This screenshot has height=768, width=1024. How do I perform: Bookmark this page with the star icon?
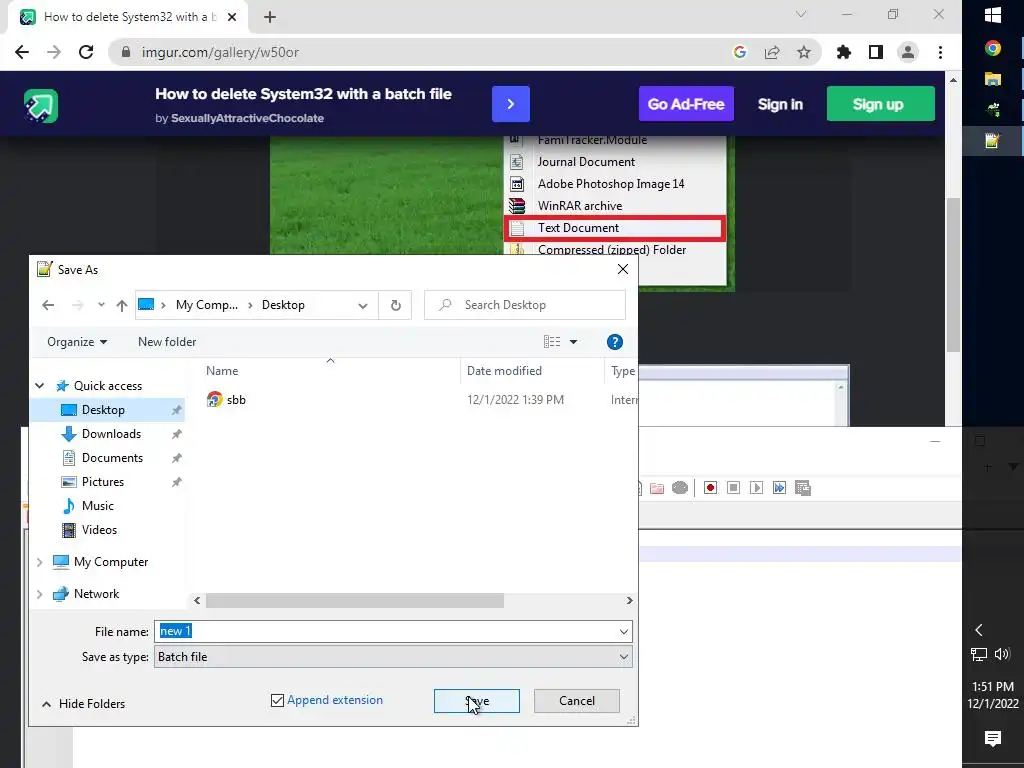click(x=803, y=52)
